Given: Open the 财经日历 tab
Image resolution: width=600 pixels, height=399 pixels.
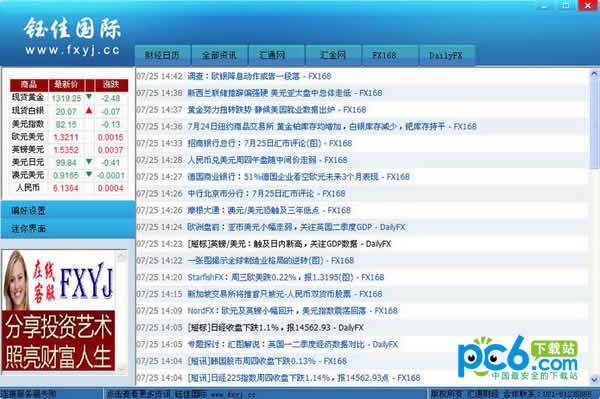Looking at the screenshot, I should (162, 55).
